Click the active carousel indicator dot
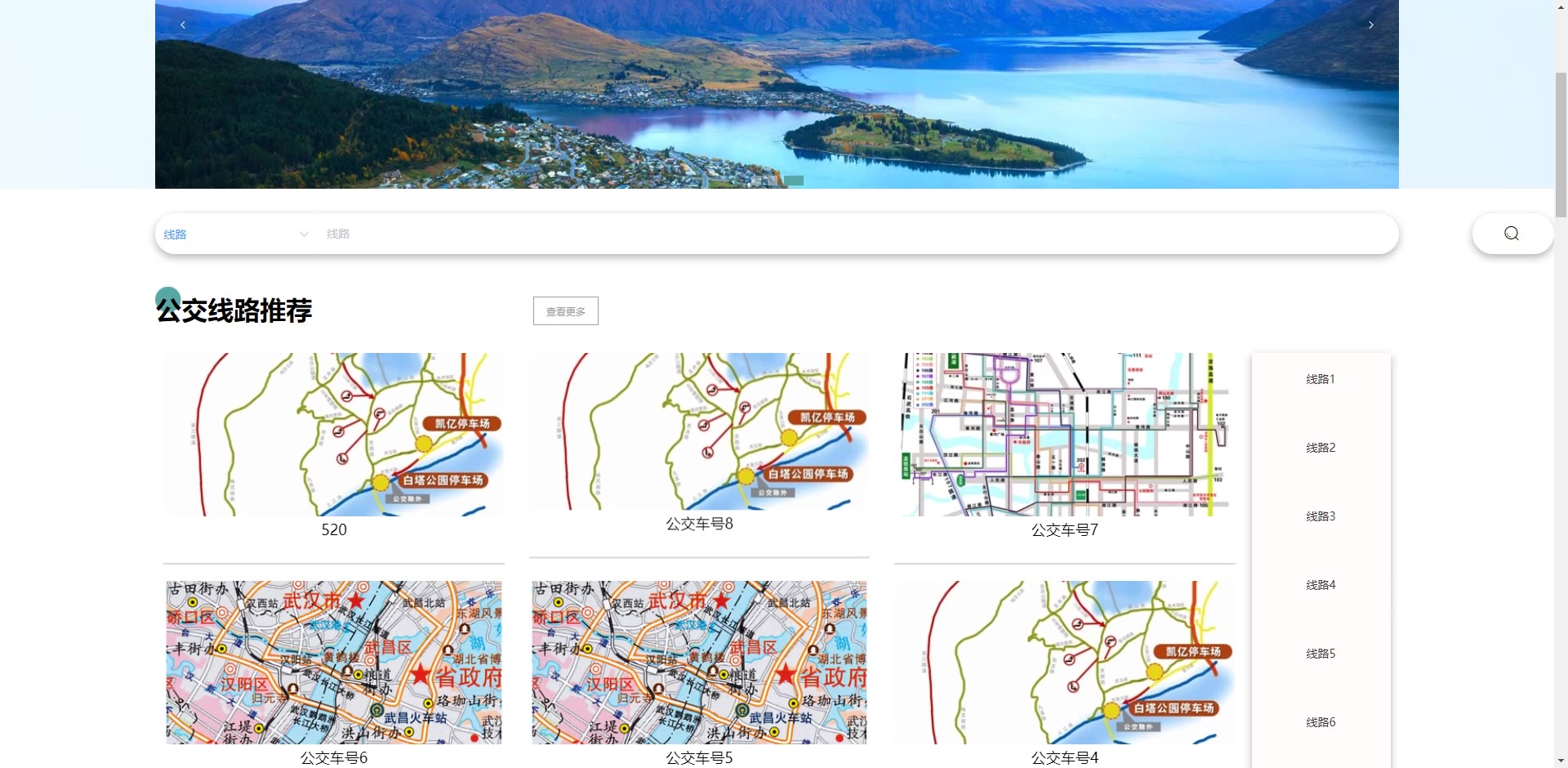 point(794,181)
